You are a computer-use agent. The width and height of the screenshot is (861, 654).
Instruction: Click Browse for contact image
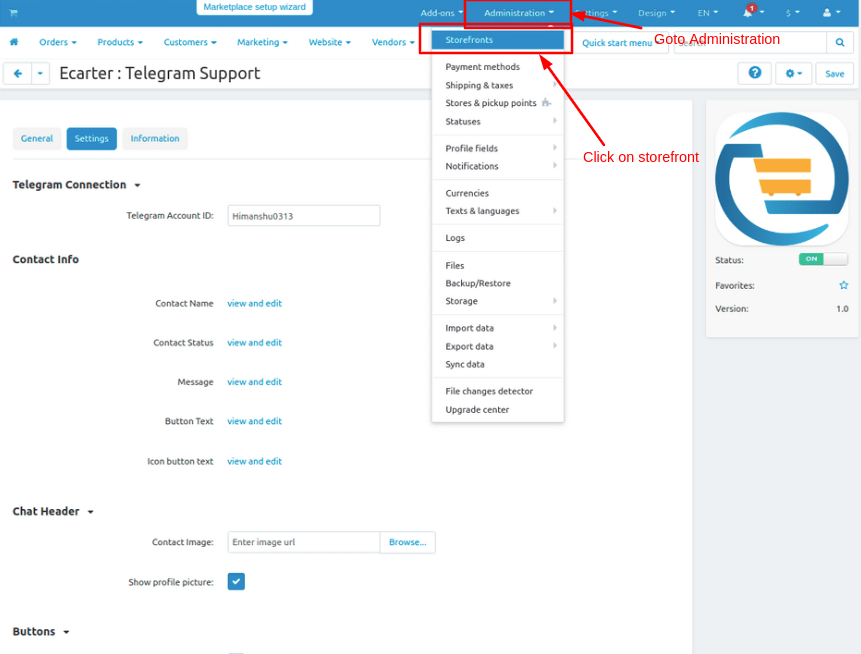pyautogui.click(x=407, y=542)
